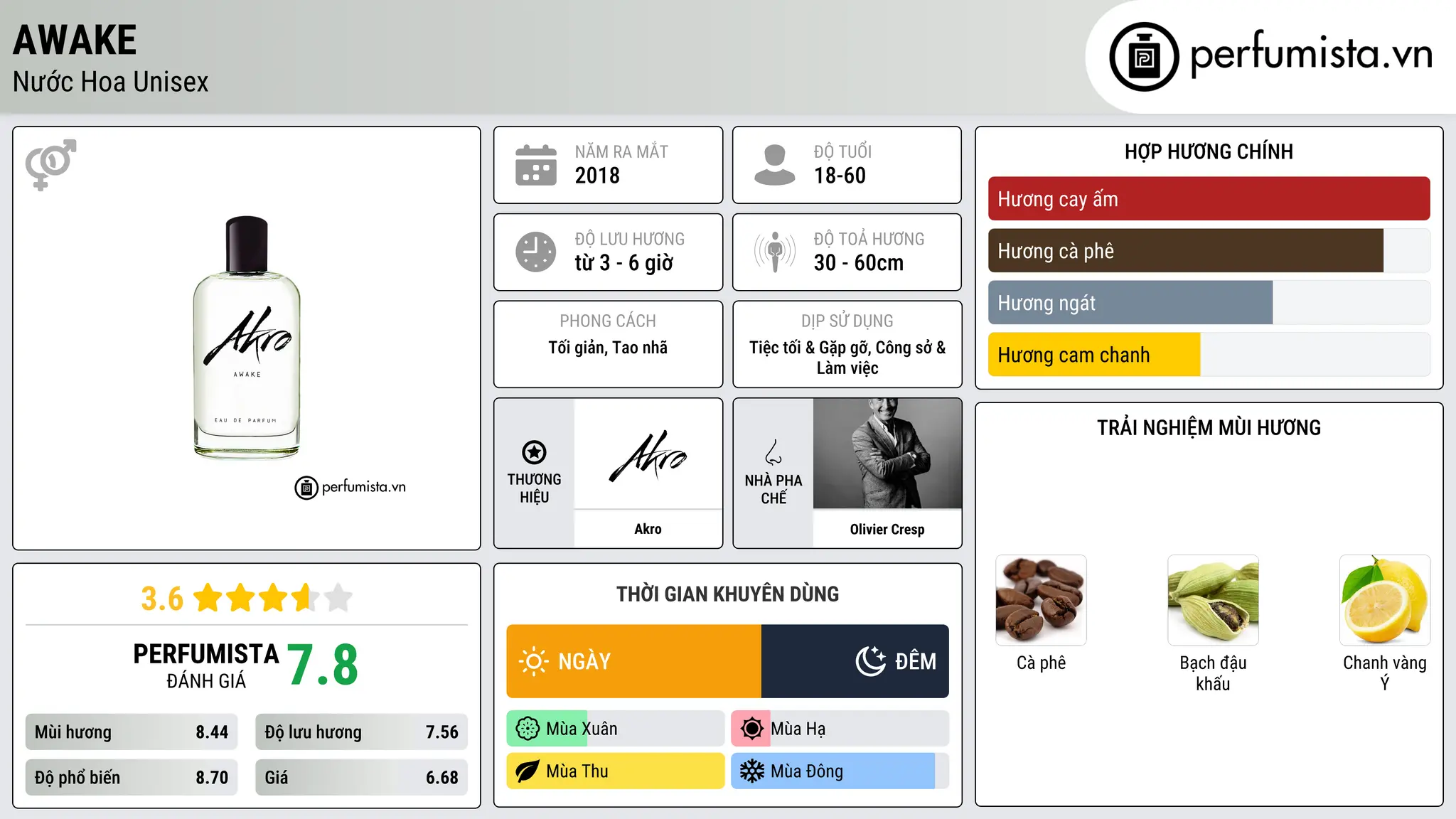Screen dimensions: 1456x819
Task: Click the sun icon in the Ngày bar
Action: tap(534, 661)
